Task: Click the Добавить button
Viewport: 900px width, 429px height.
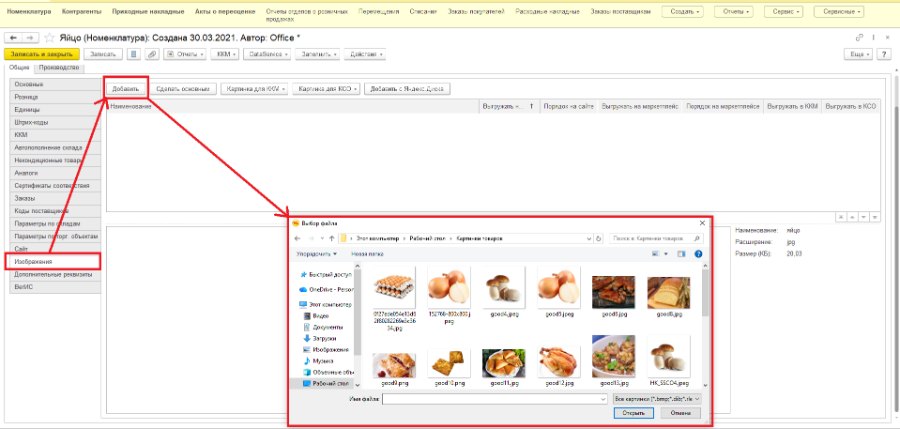Action: point(126,89)
